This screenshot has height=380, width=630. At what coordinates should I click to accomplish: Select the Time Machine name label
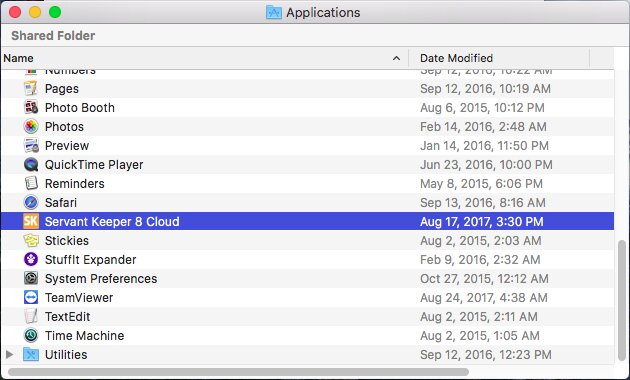click(x=84, y=335)
